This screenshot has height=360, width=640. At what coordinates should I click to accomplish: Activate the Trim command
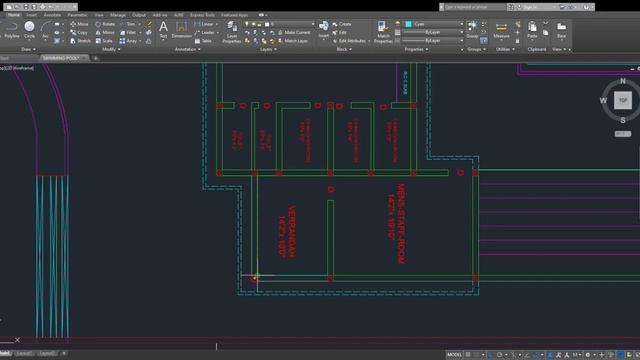coord(127,24)
